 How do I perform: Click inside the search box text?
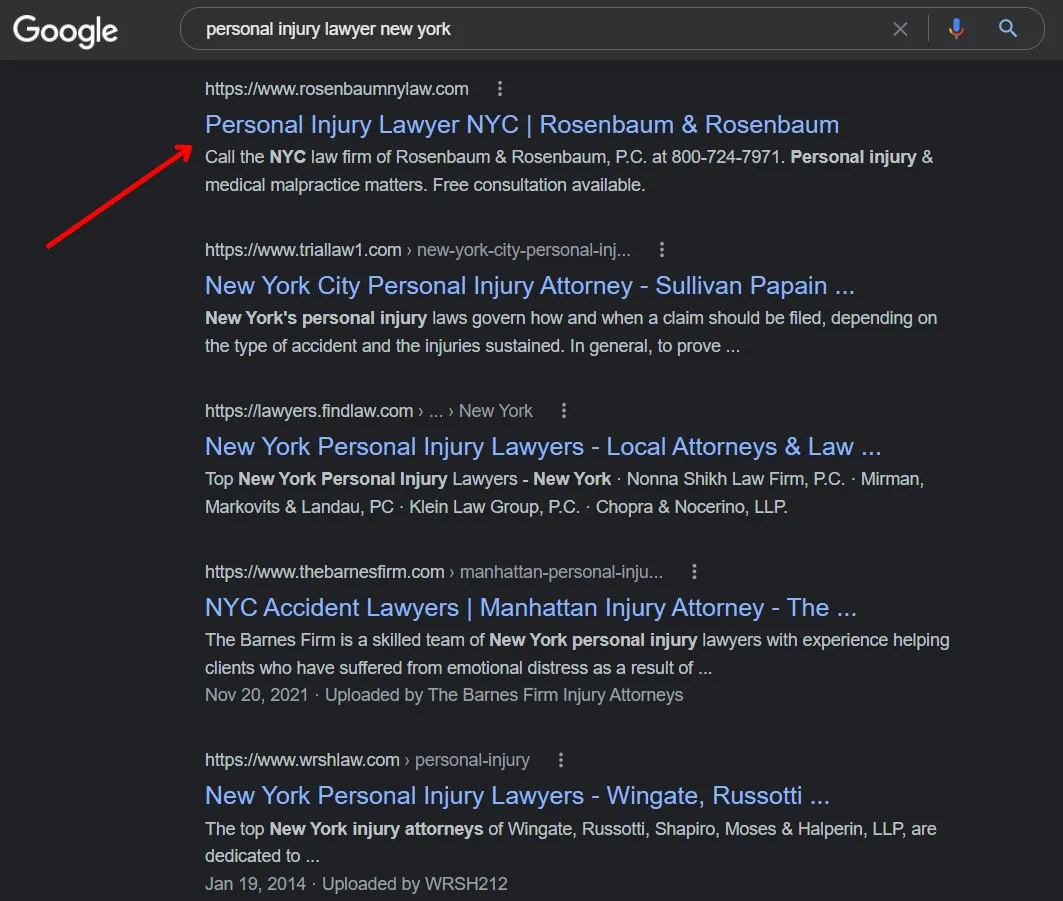pyautogui.click(x=328, y=29)
